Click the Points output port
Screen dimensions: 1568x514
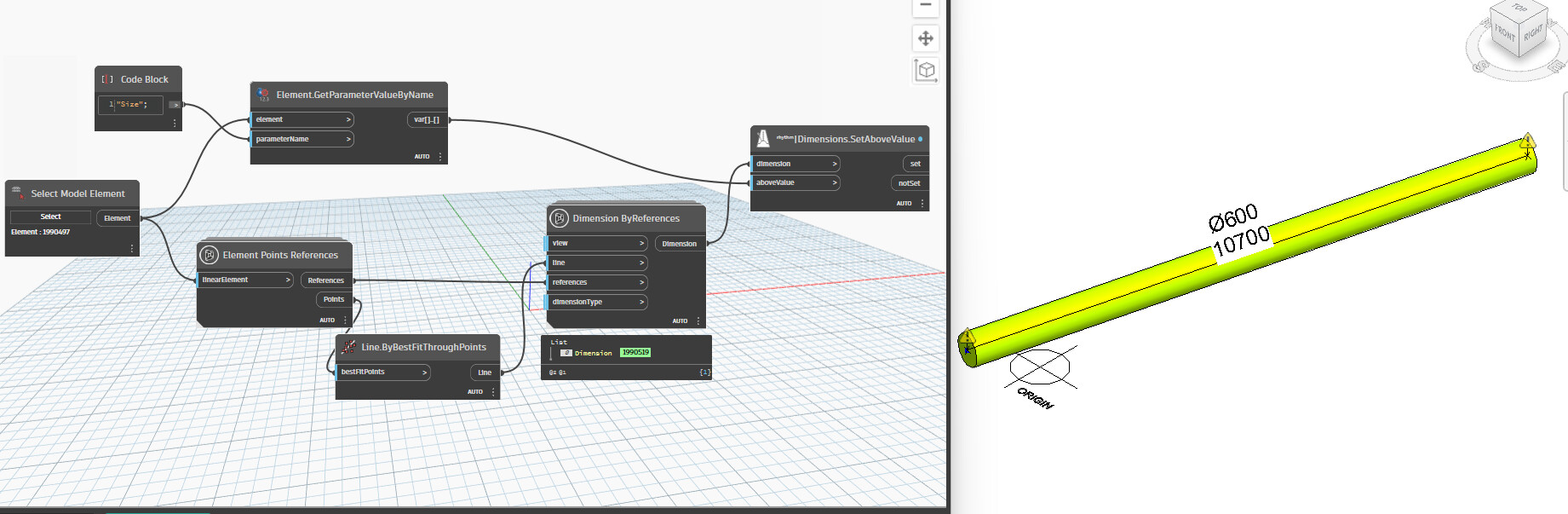pos(334,300)
